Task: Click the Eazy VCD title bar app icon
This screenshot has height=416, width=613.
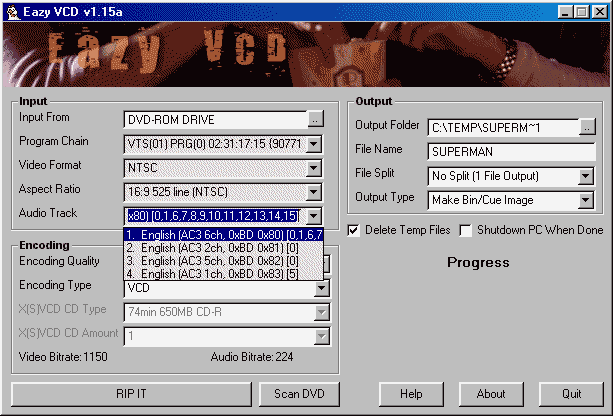Action: coord(12,10)
